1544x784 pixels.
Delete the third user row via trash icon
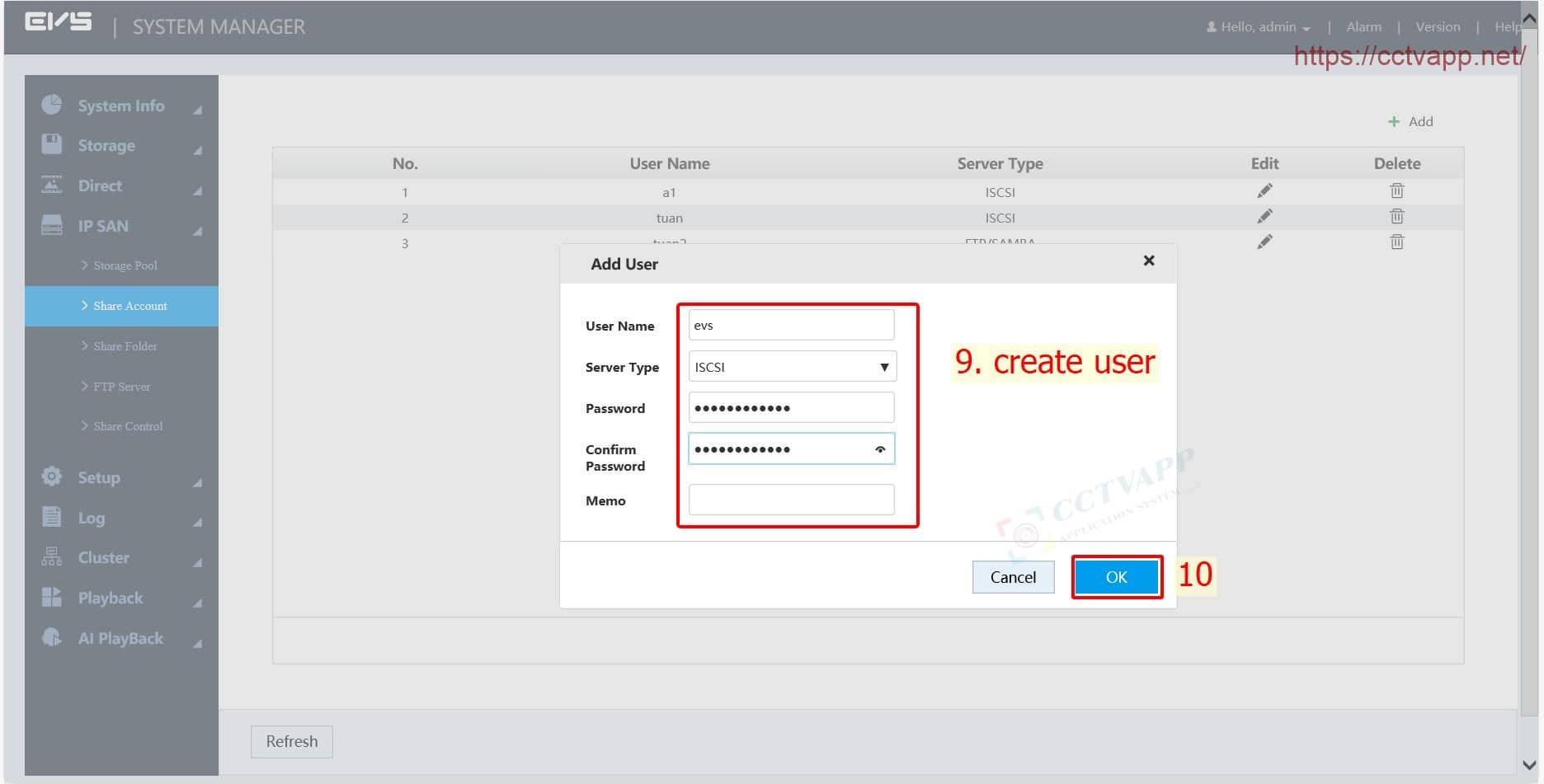1396,242
